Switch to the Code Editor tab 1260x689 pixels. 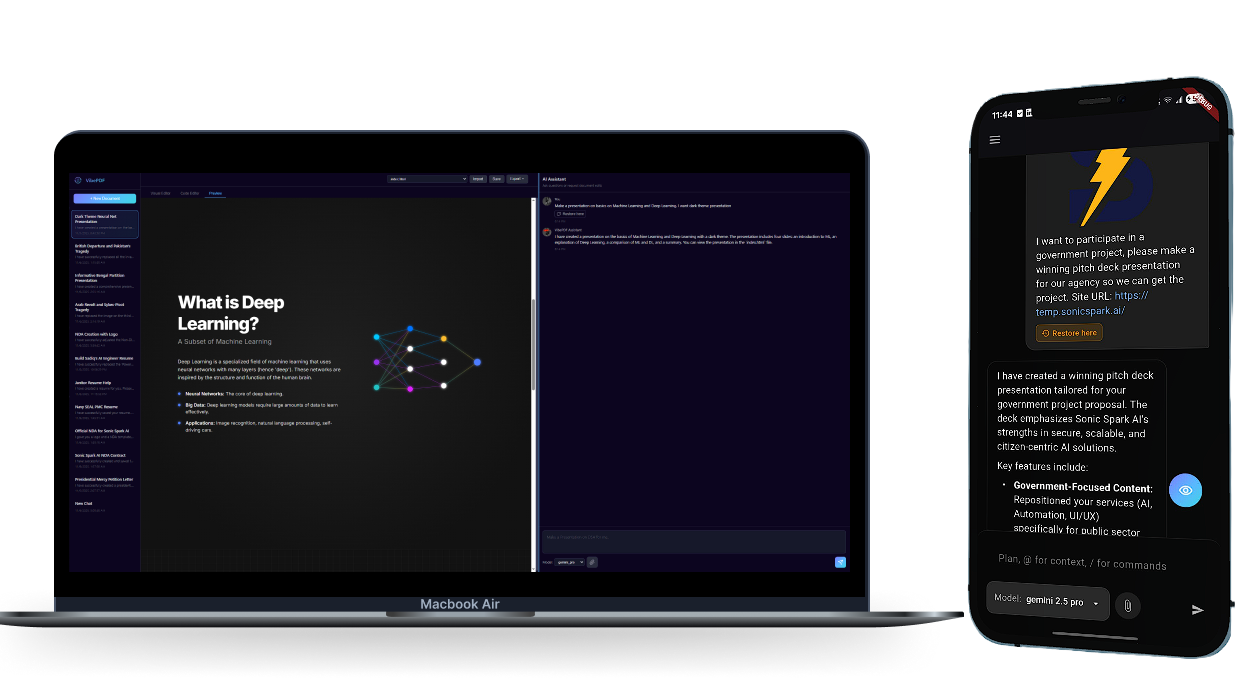[190, 192]
